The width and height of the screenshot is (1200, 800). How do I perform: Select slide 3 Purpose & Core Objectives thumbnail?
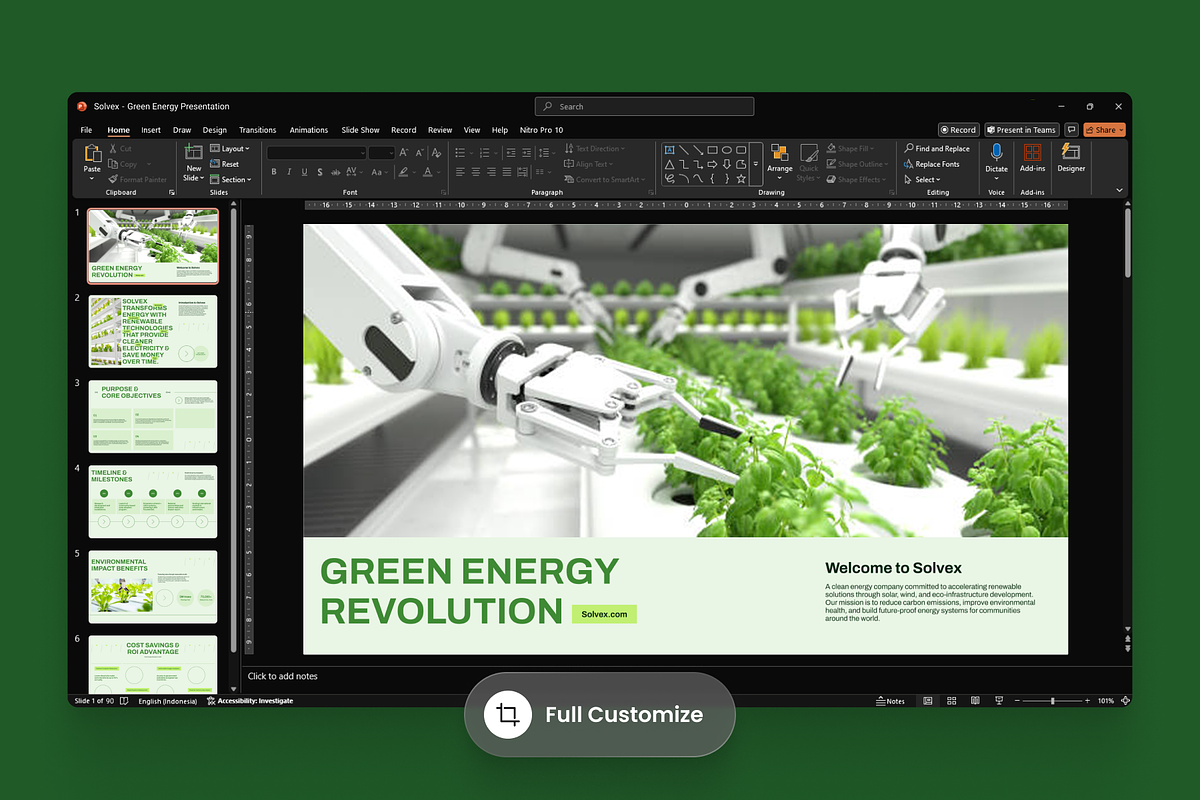152,416
